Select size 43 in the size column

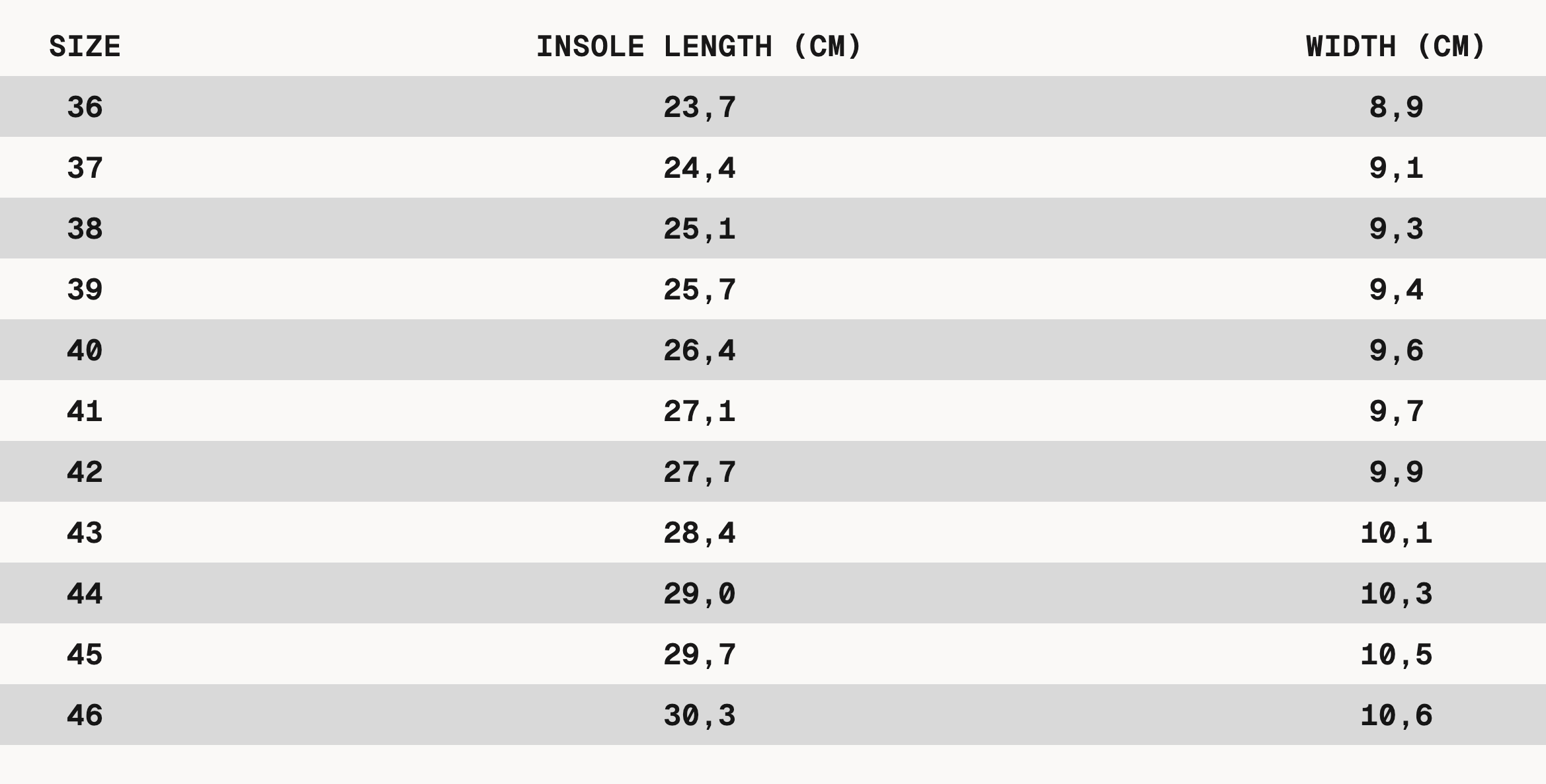tap(85, 533)
